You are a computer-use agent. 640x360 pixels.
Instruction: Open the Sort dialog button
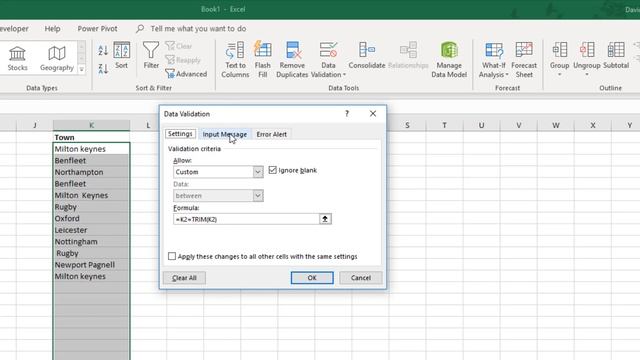122,55
